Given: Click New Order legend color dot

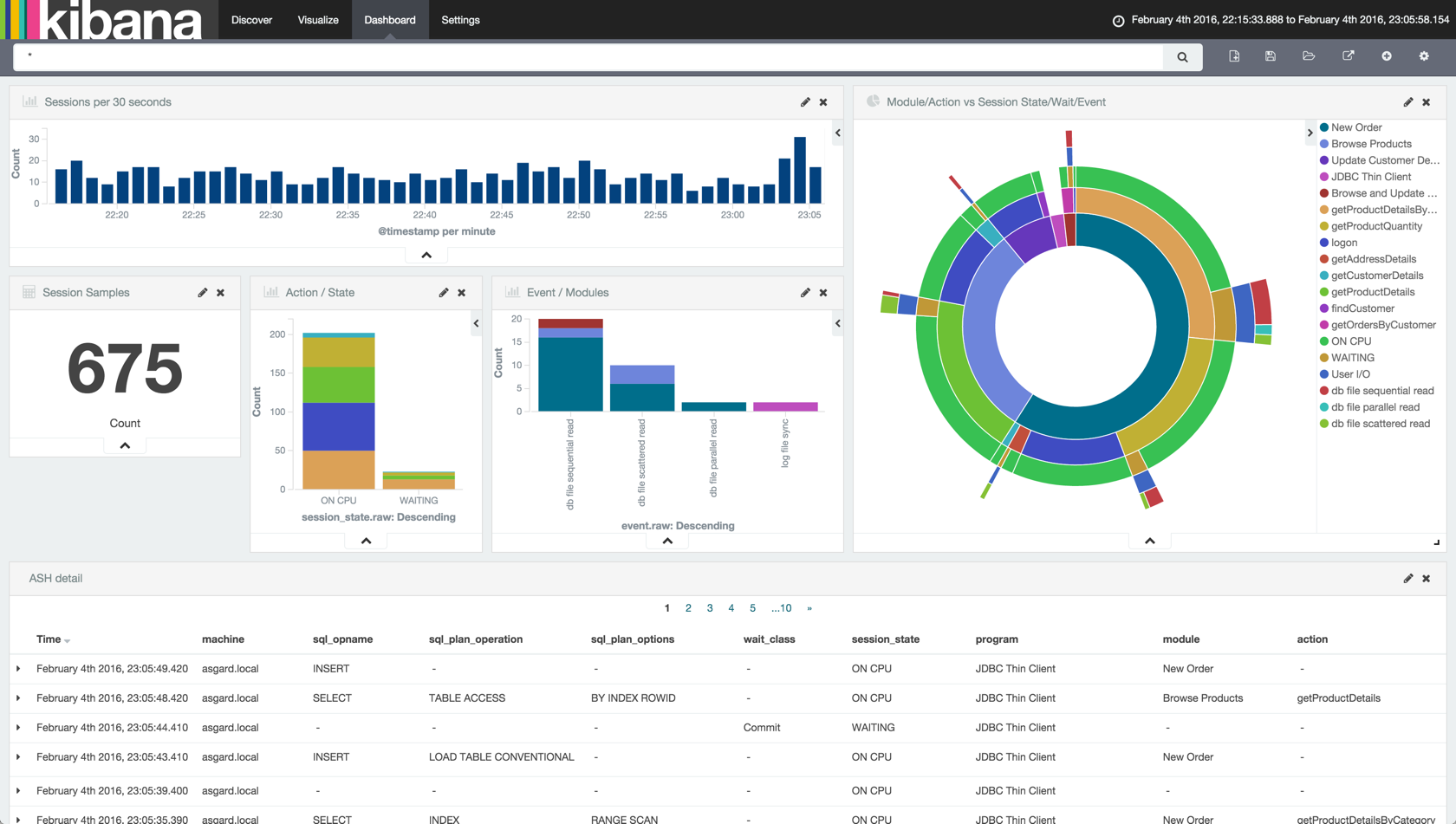Looking at the screenshot, I should point(1324,127).
